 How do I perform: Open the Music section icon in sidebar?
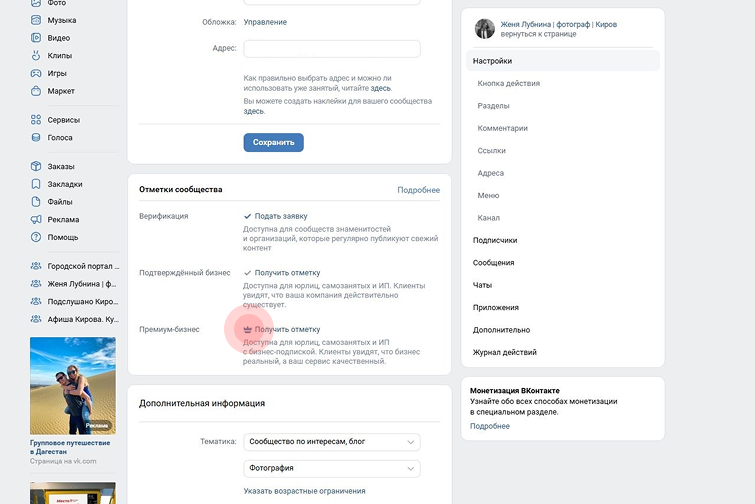click(36, 20)
